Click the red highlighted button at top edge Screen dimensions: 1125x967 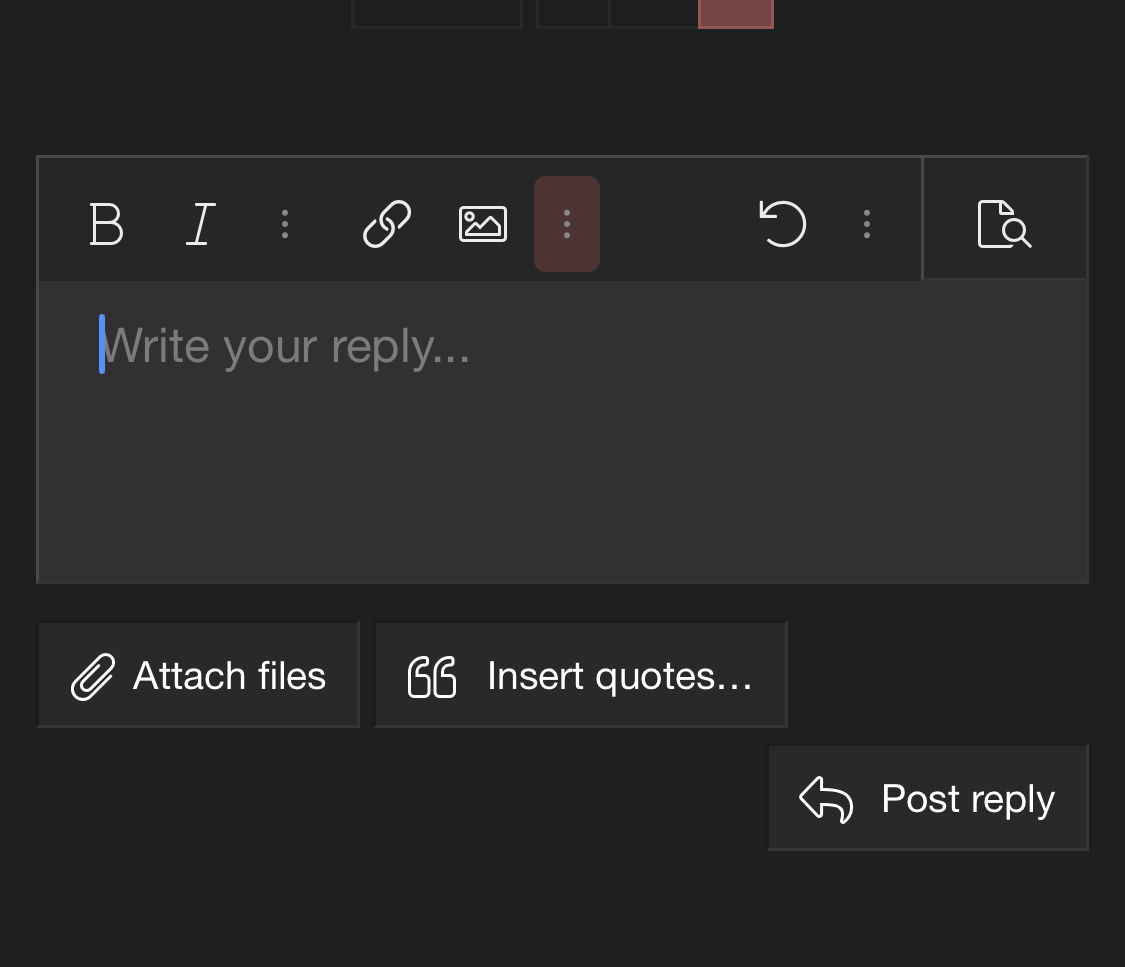(736, 13)
